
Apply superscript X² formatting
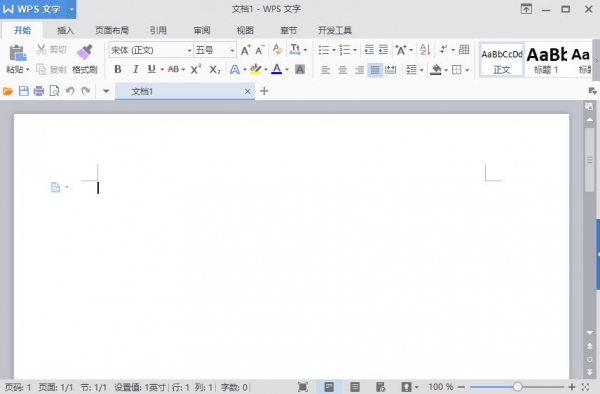coord(196,69)
